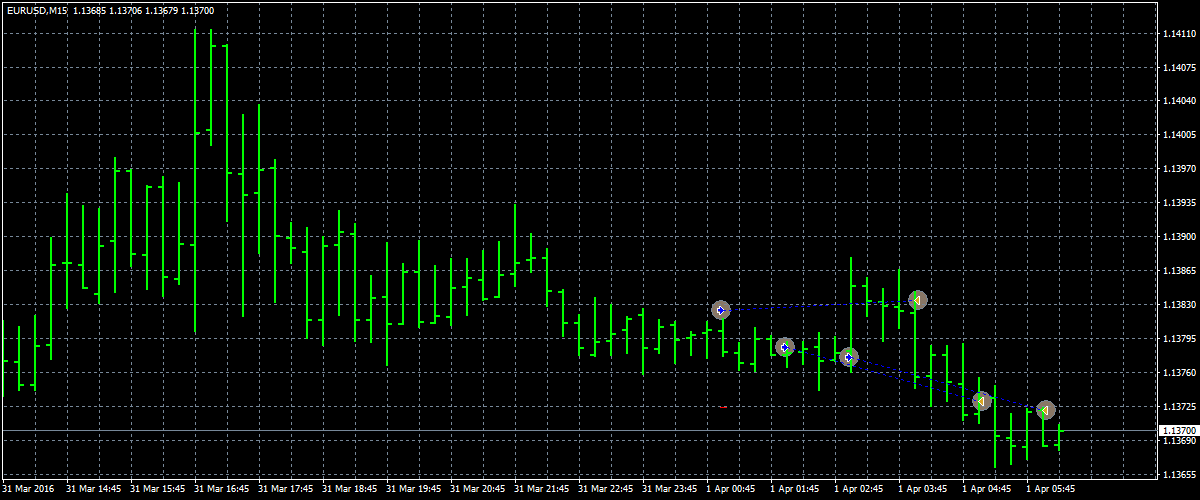Click the 1 Apr 02:45 time label
The height and width of the screenshot is (500, 1200).
tap(859, 490)
